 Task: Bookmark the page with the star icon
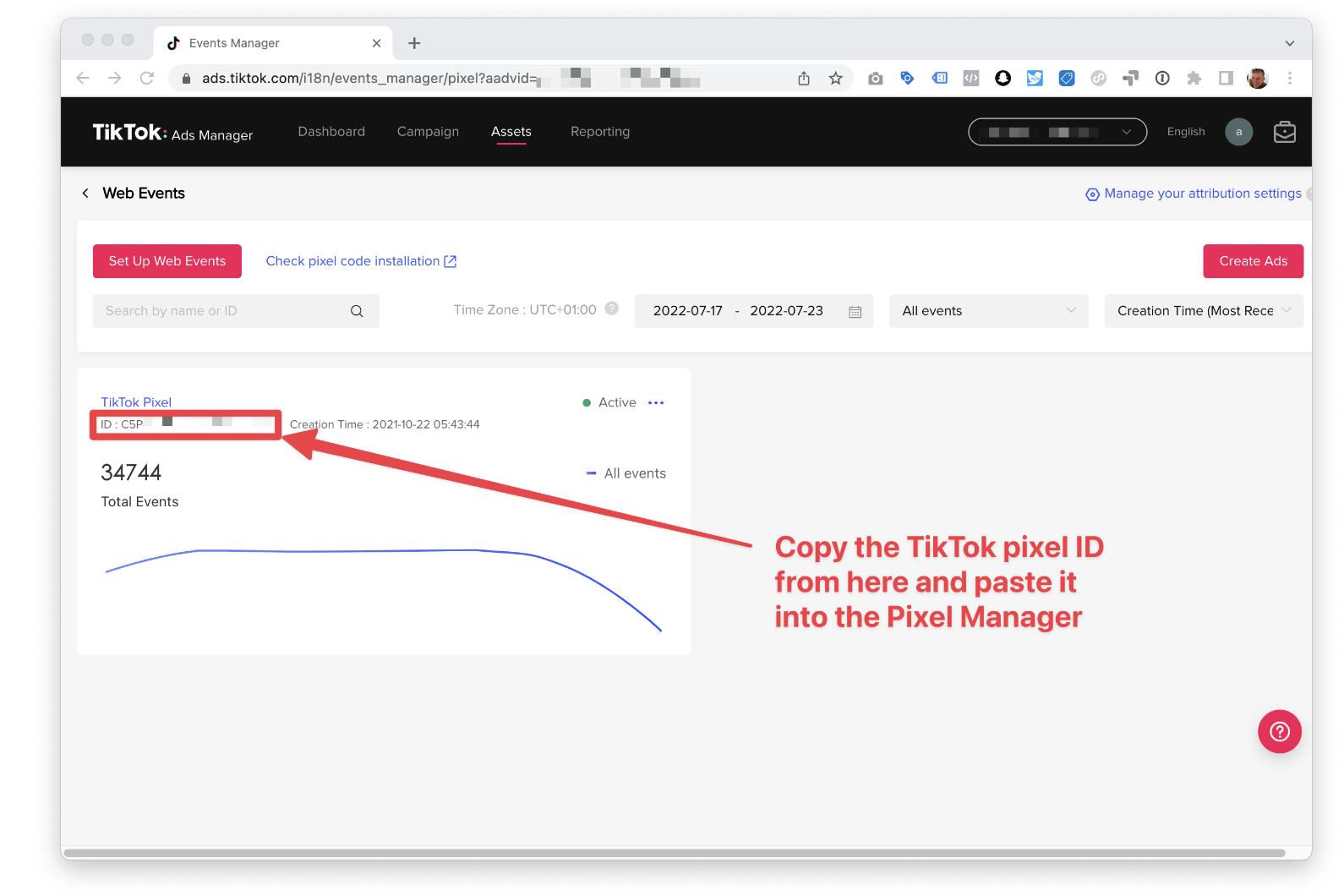(835, 78)
